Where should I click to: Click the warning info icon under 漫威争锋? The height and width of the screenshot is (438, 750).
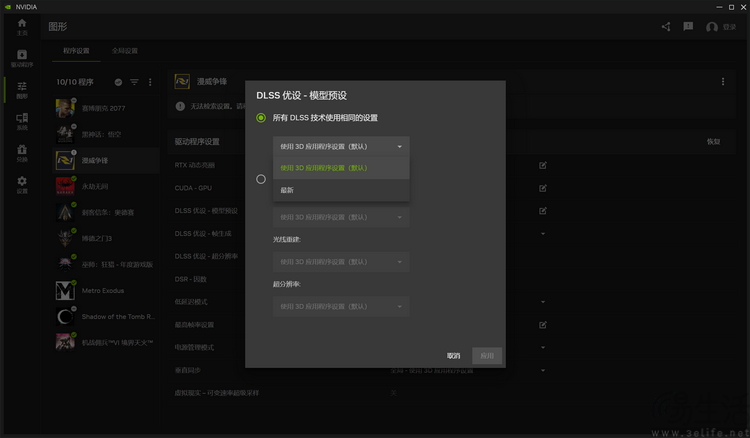pos(180,106)
